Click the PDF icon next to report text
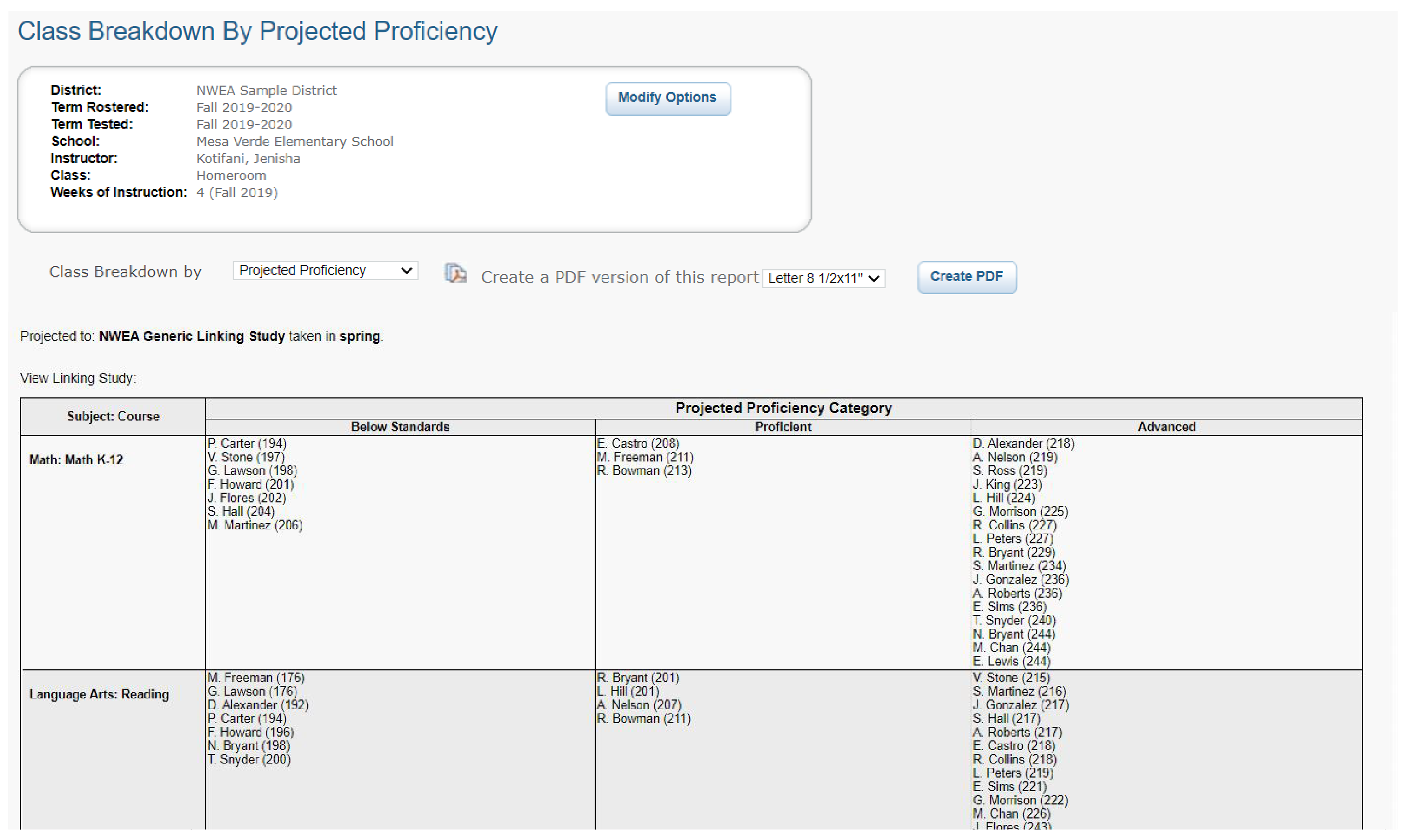Image resolution: width=1406 pixels, height=840 pixels. click(456, 276)
